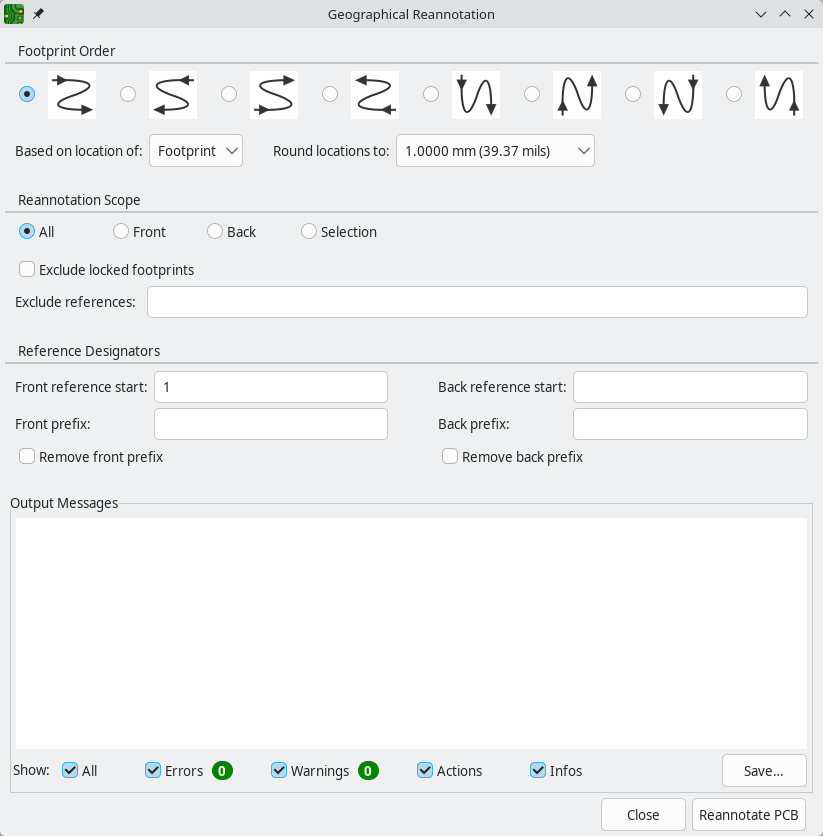Tick the Remove front prefix checkbox

[28, 457]
